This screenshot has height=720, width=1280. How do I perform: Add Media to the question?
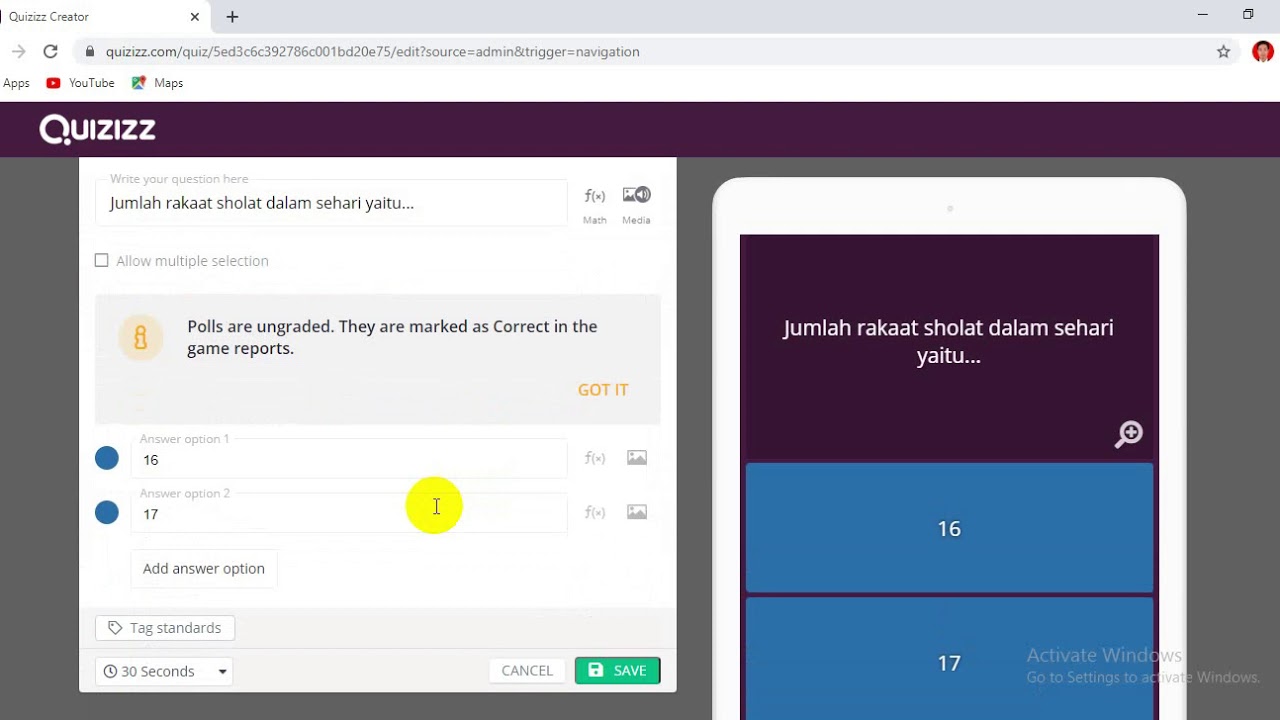coord(636,204)
